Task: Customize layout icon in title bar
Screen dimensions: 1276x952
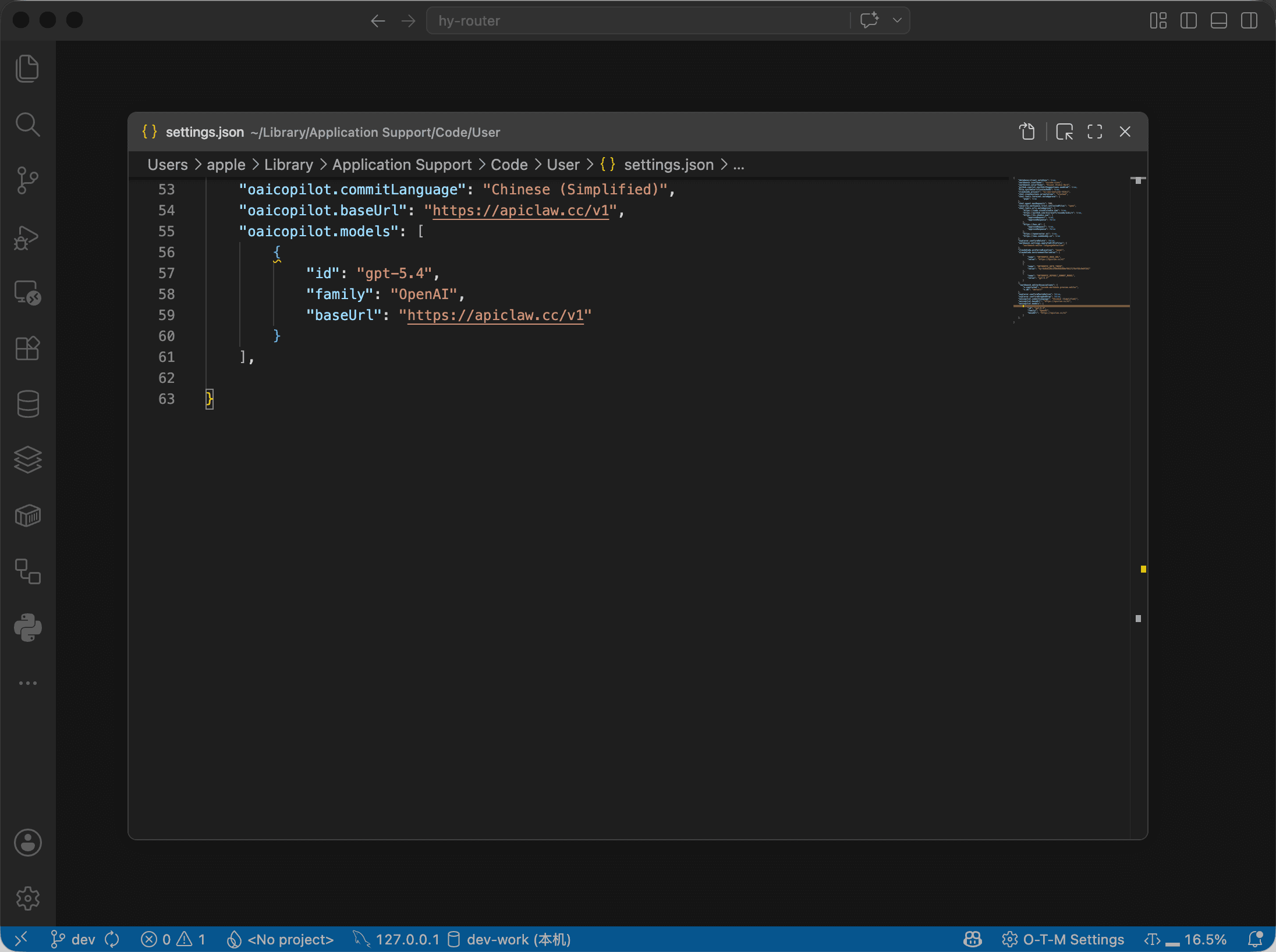Action: coord(1158,21)
